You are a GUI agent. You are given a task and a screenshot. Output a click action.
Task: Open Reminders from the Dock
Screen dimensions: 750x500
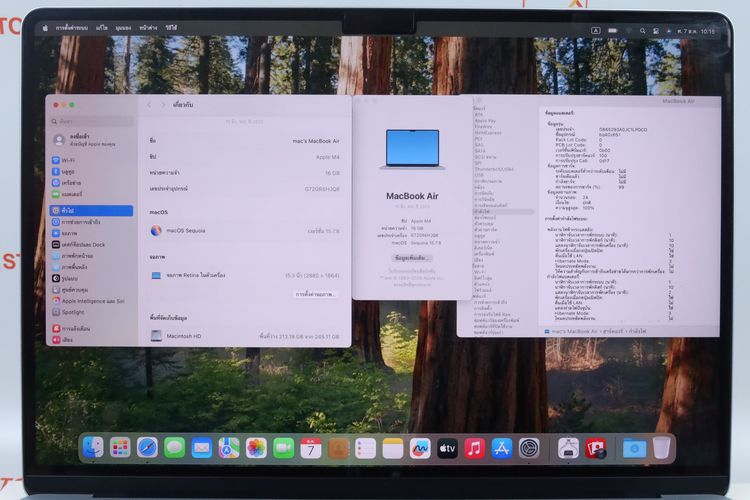coord(365,448)
